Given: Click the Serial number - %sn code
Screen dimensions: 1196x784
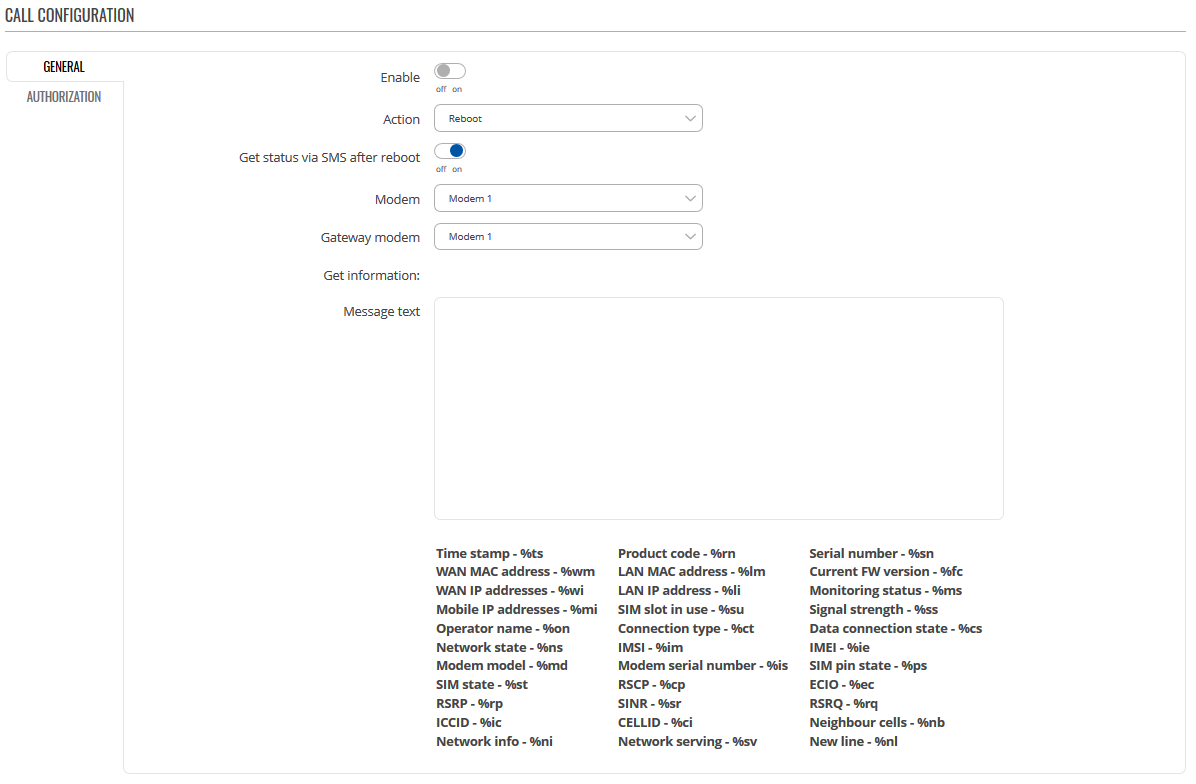Looking at the screenshot, I should 871,554.
